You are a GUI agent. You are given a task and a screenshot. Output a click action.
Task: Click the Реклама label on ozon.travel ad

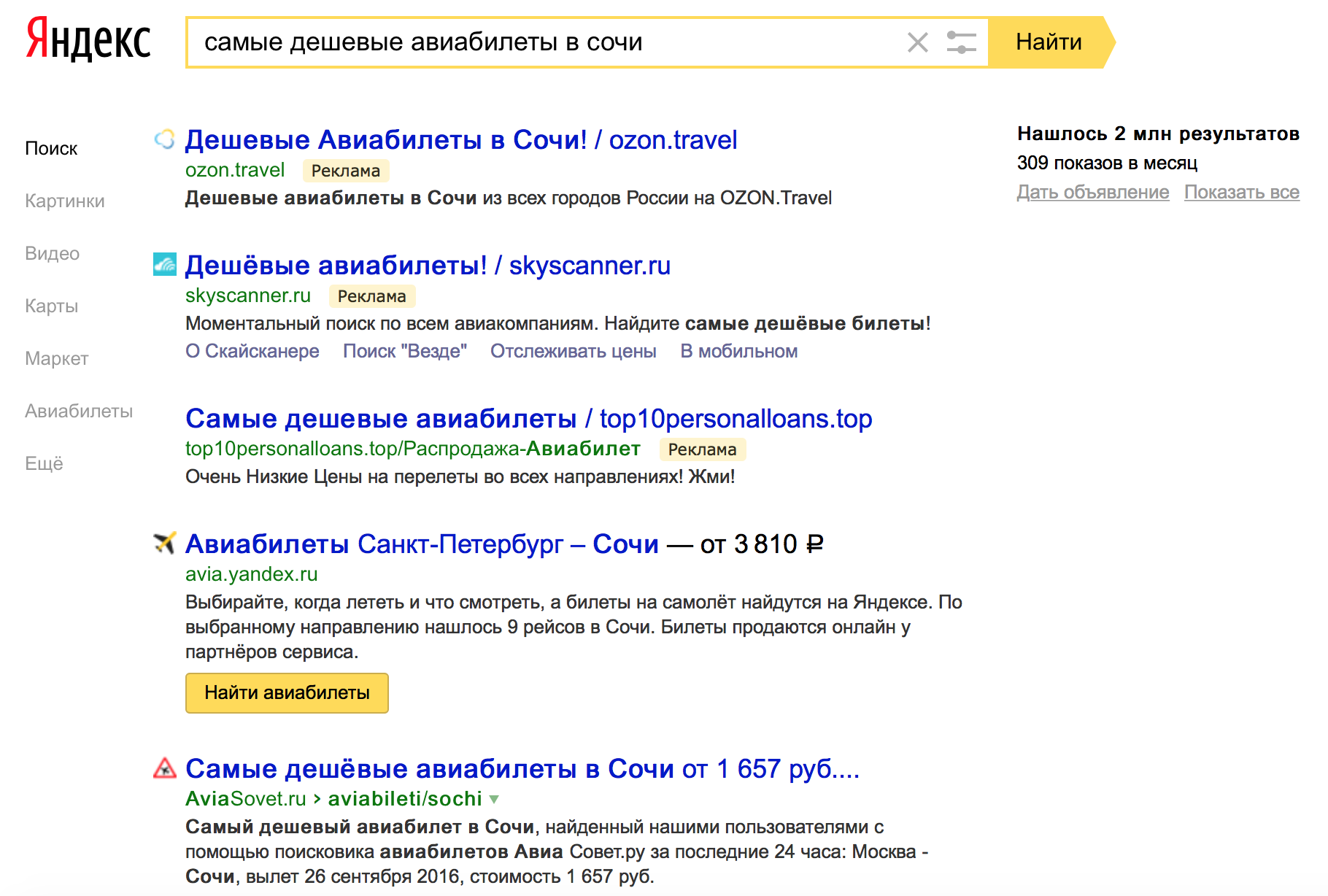(x=346, y=171)
